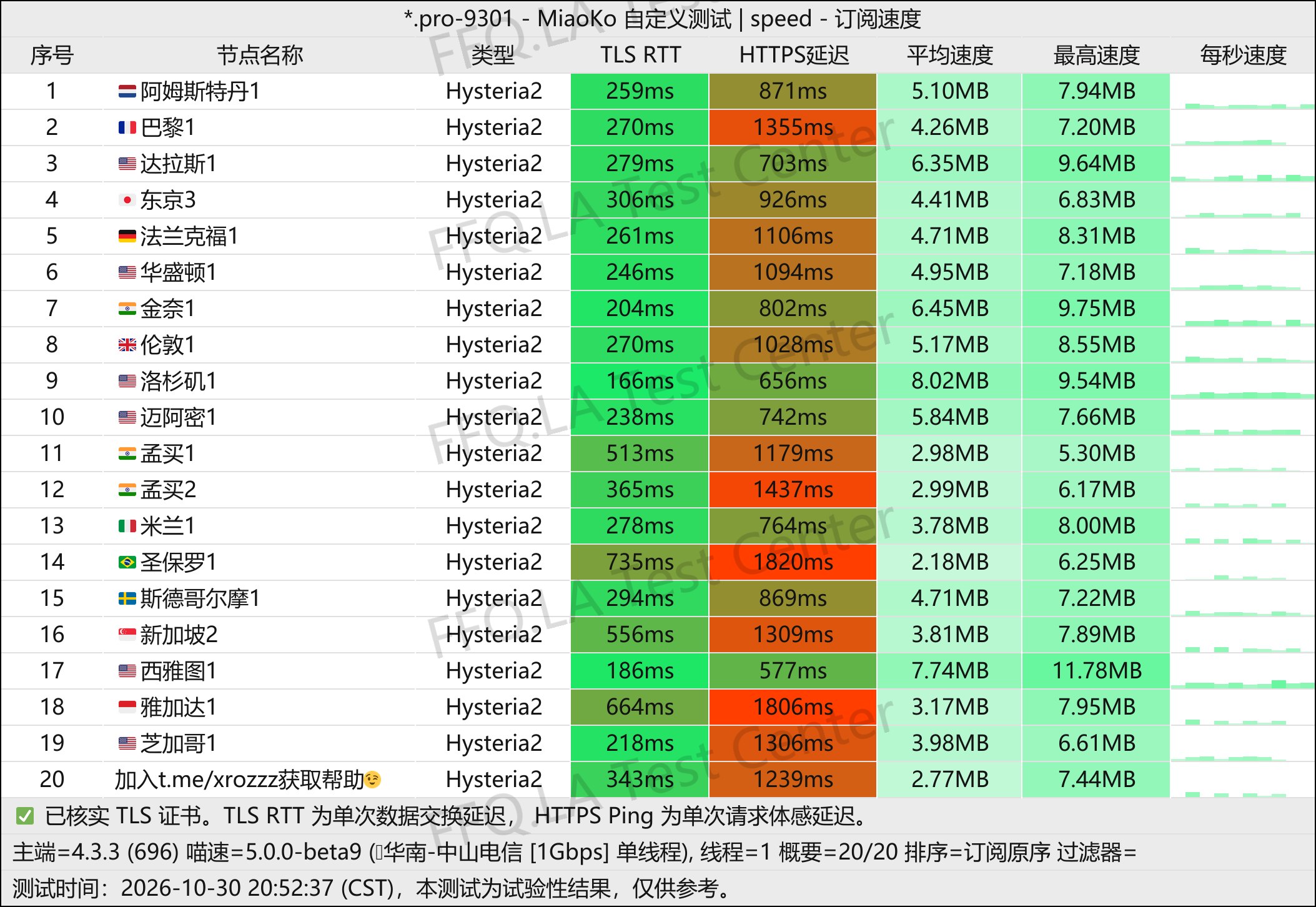The height and width of the screenshot is (907, 1316).
Task: Click the 最高速度 column header
Action: click(1097, 56)
